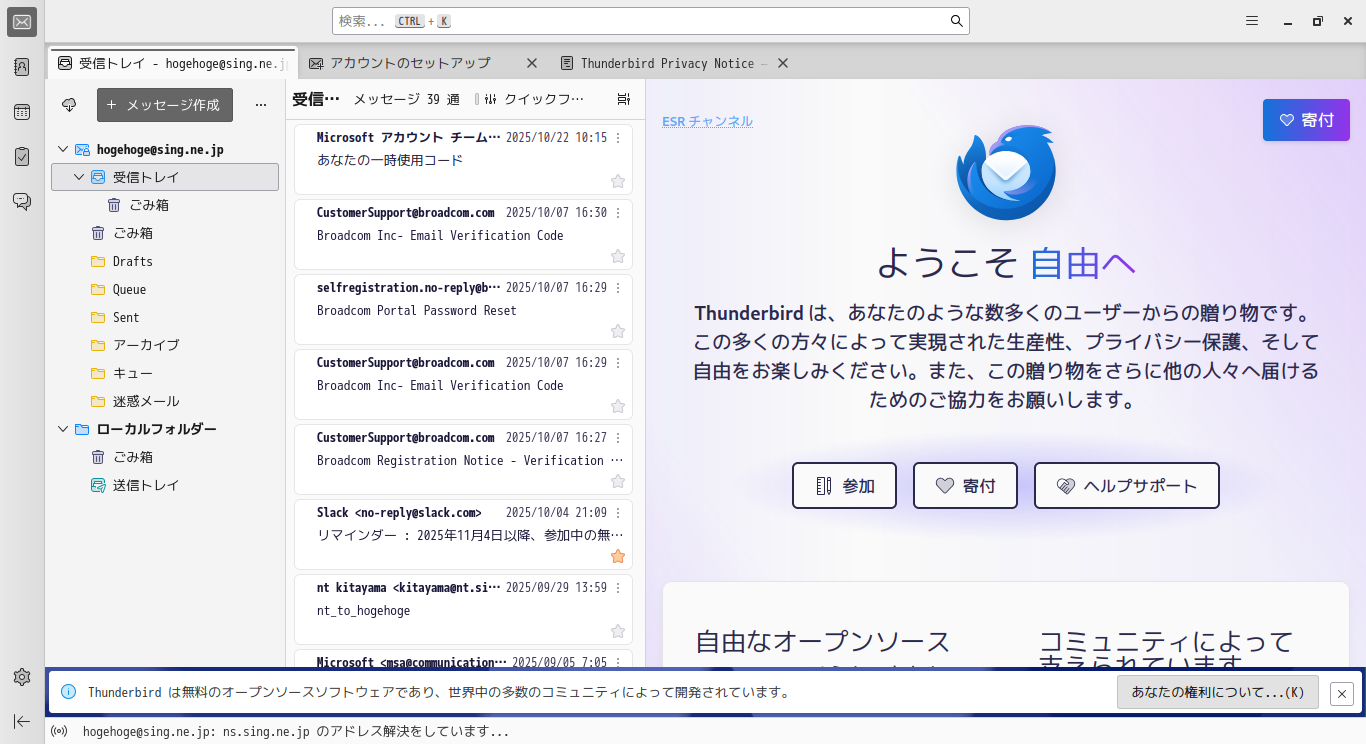Open the Chat space
The height and width of the screenshot is (744, 1366).
click(x=22, y=202)
